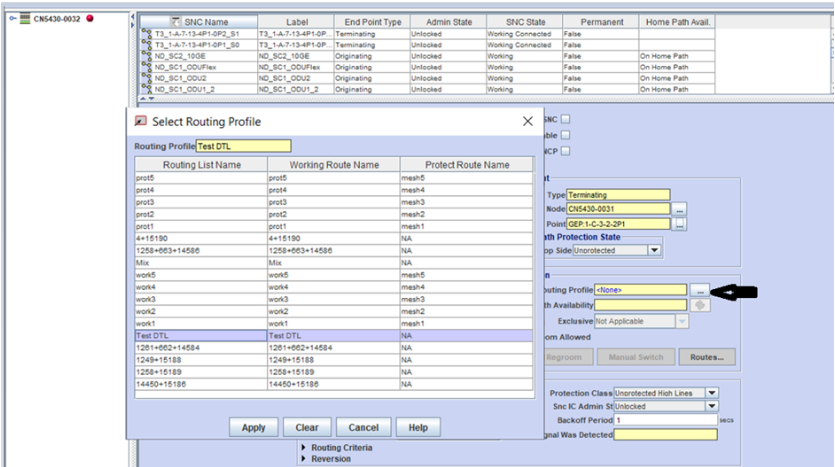Click SNC icon of row T3_1-A-7-13-4P1-0P2_S1
835x467 pixels.
(146, 34)
